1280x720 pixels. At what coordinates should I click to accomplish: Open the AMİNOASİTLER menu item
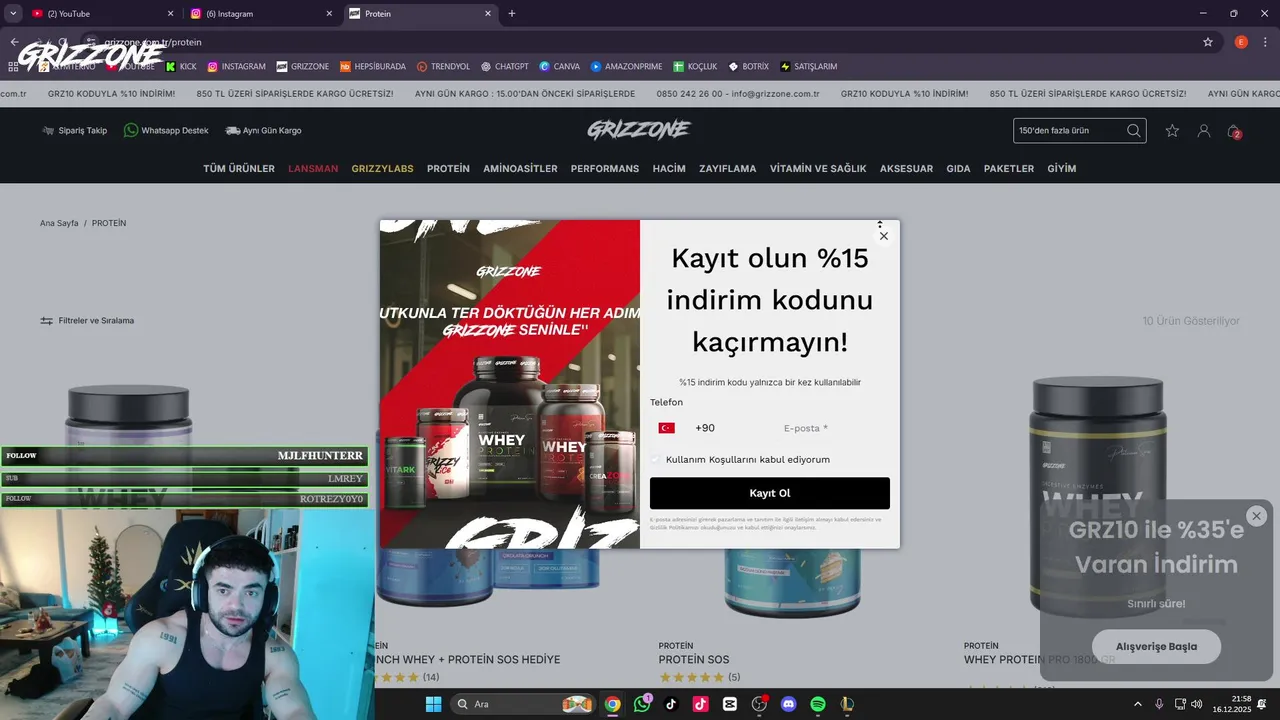520,169
